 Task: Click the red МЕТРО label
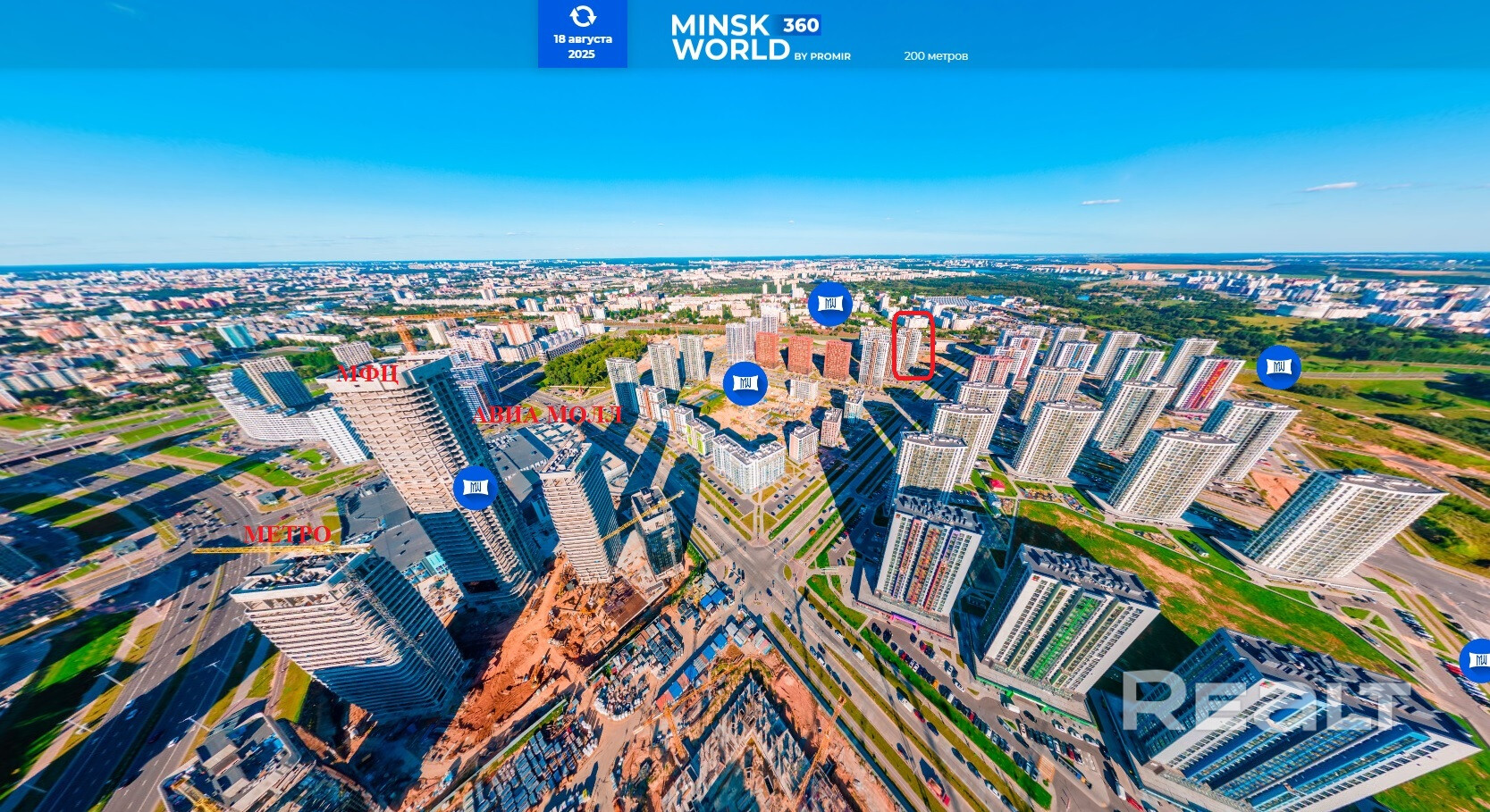coord(287,534)
